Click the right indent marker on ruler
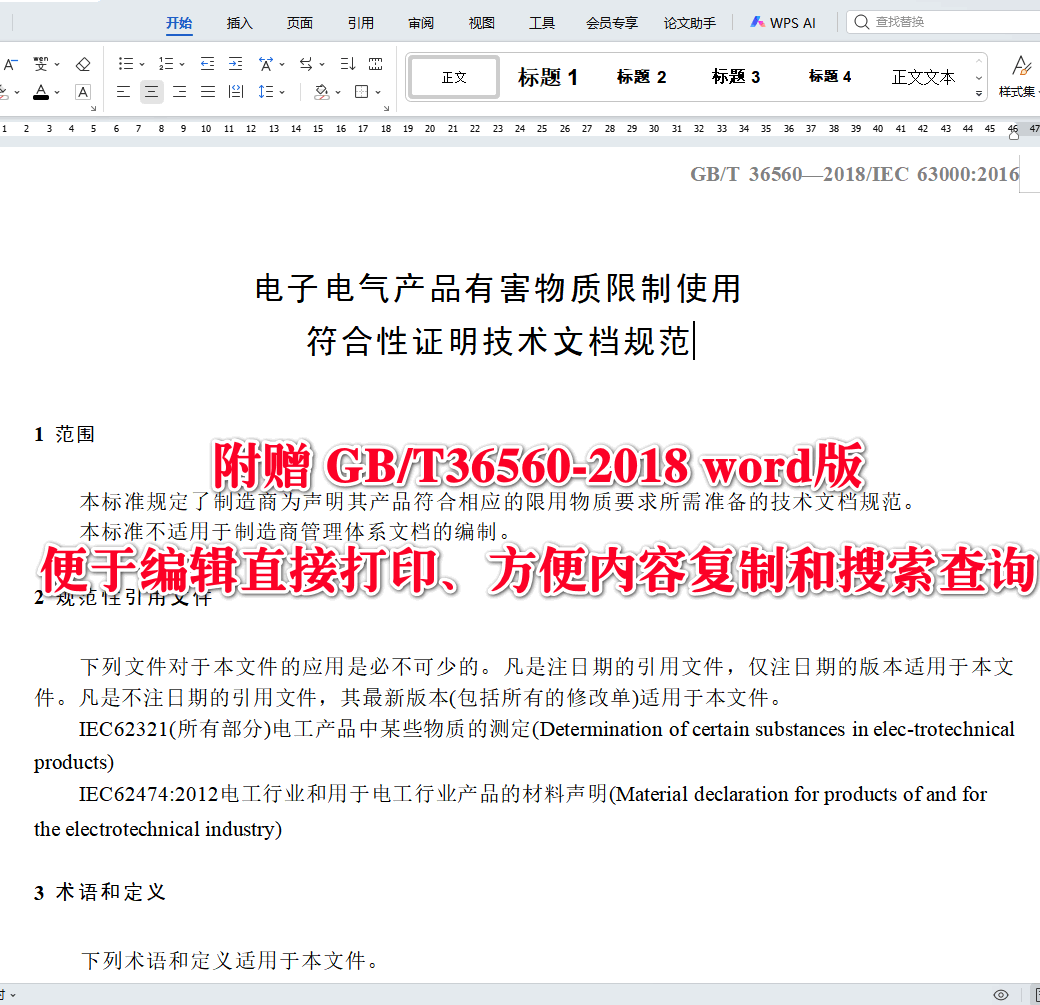1040x1005 pixels. tap(1013, 135)
